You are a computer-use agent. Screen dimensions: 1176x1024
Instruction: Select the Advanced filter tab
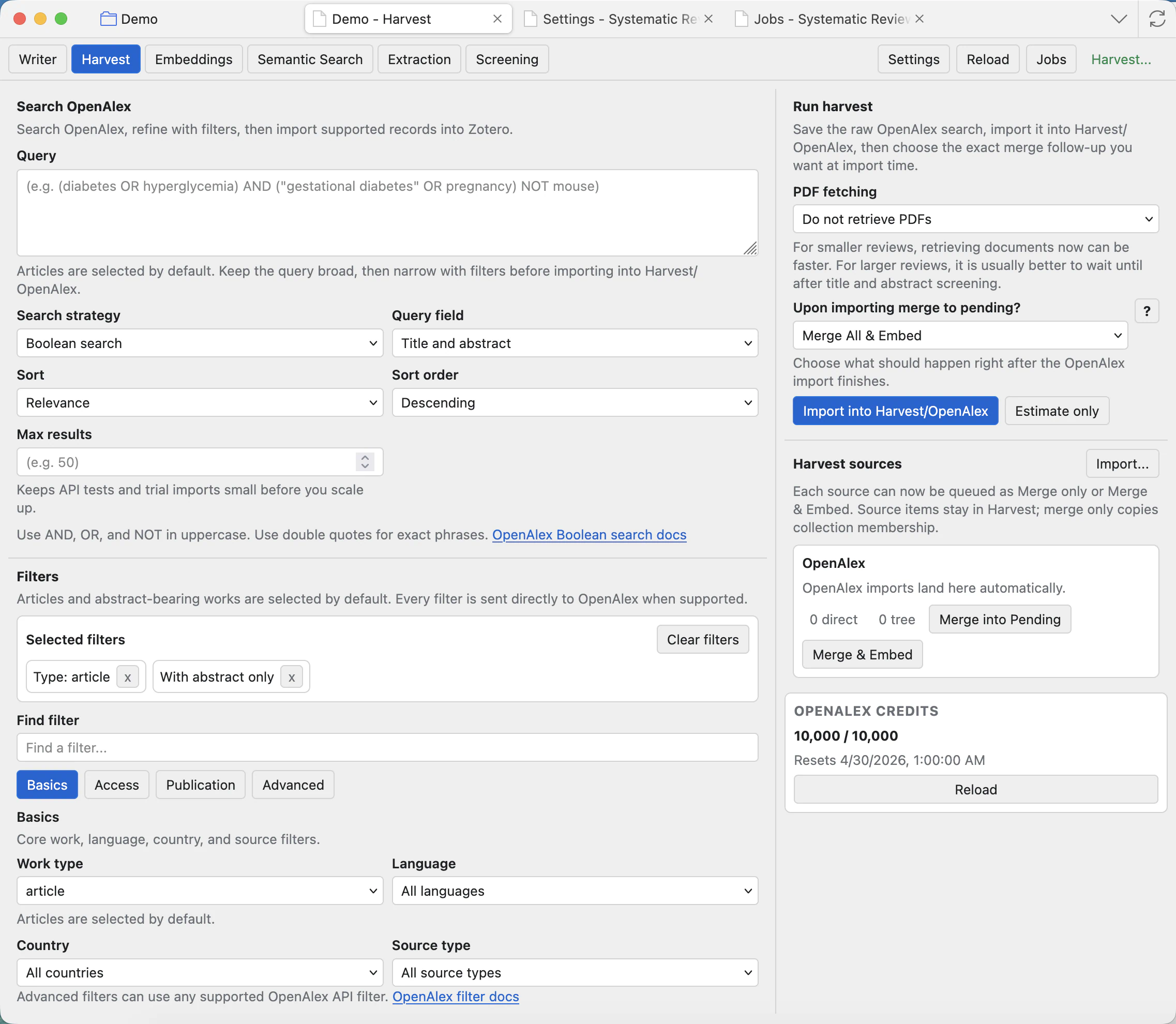pos(293,785)
